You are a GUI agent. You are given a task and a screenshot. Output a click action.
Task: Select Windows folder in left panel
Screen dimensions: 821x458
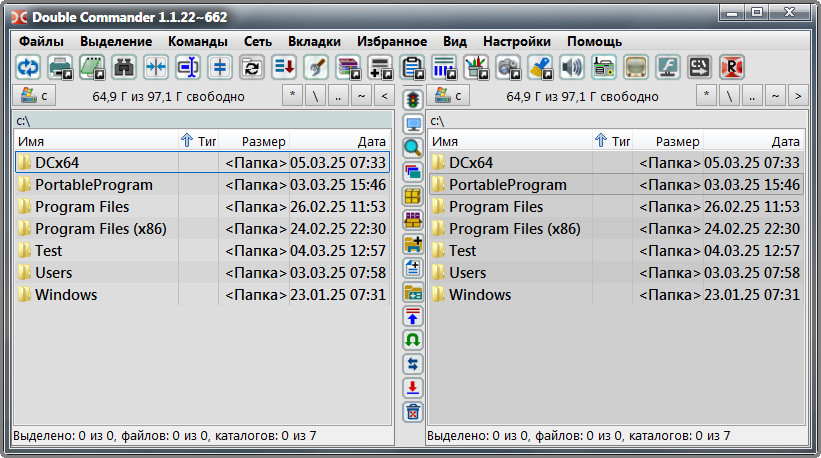pos(203,295)
